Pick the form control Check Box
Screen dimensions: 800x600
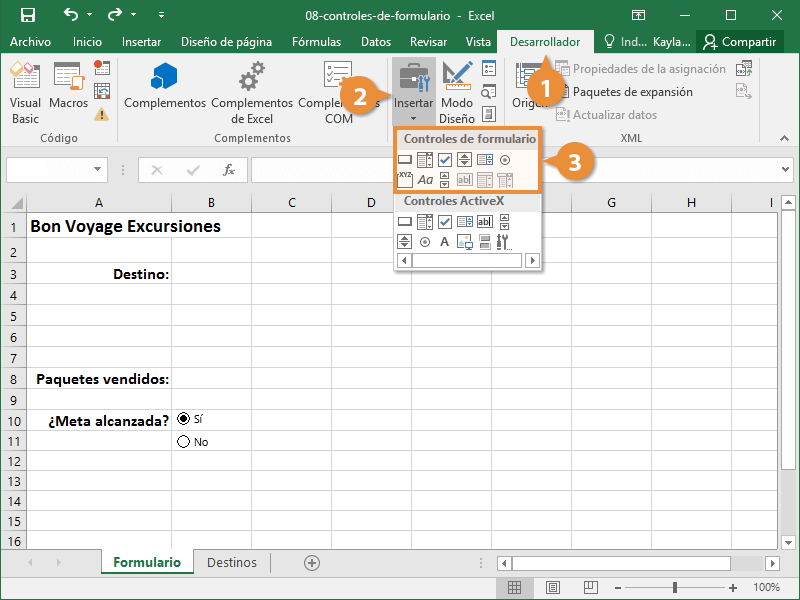(x=445, y=160)
